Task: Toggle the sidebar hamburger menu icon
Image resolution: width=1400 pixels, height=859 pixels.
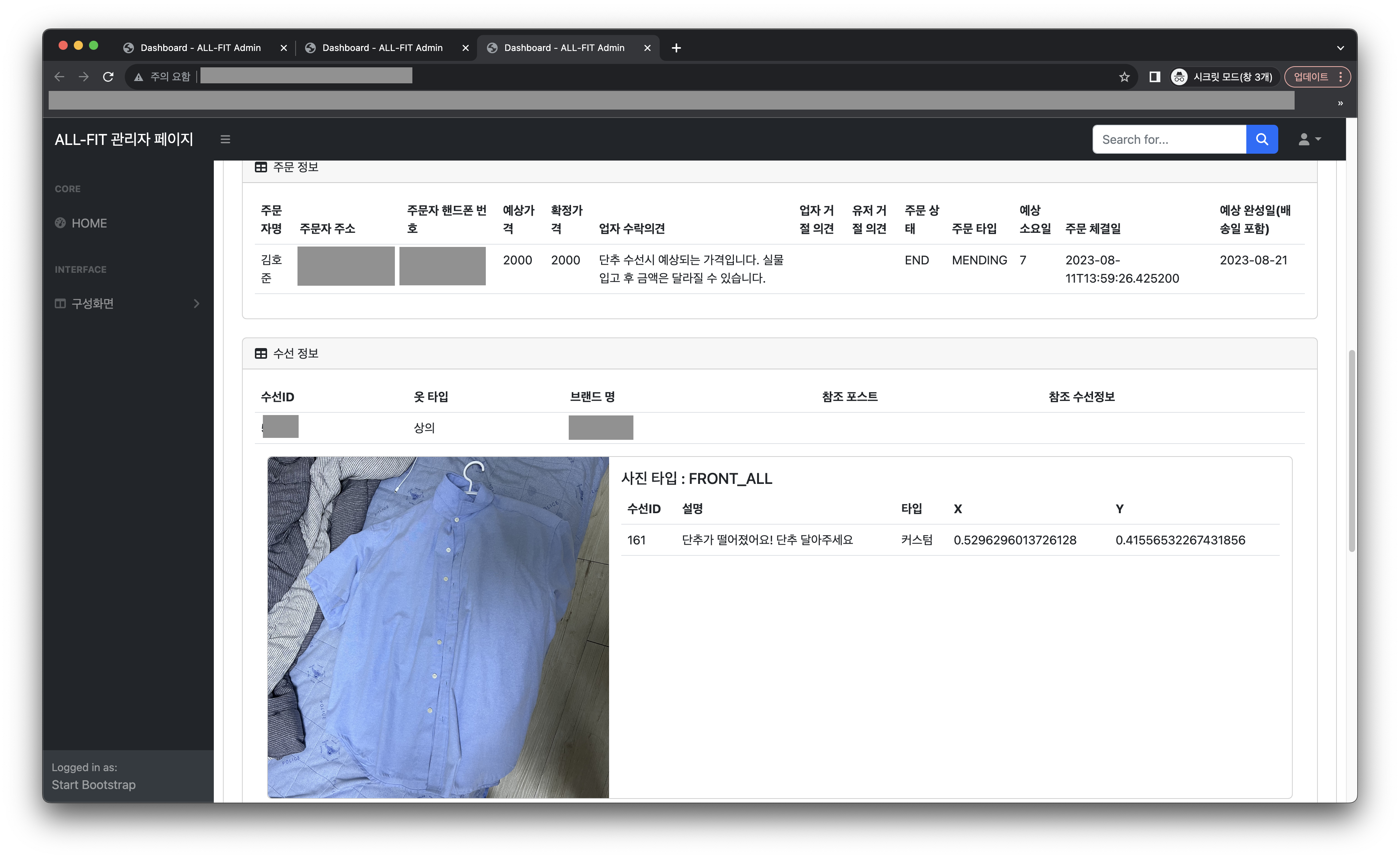Action: click(225, 139)
